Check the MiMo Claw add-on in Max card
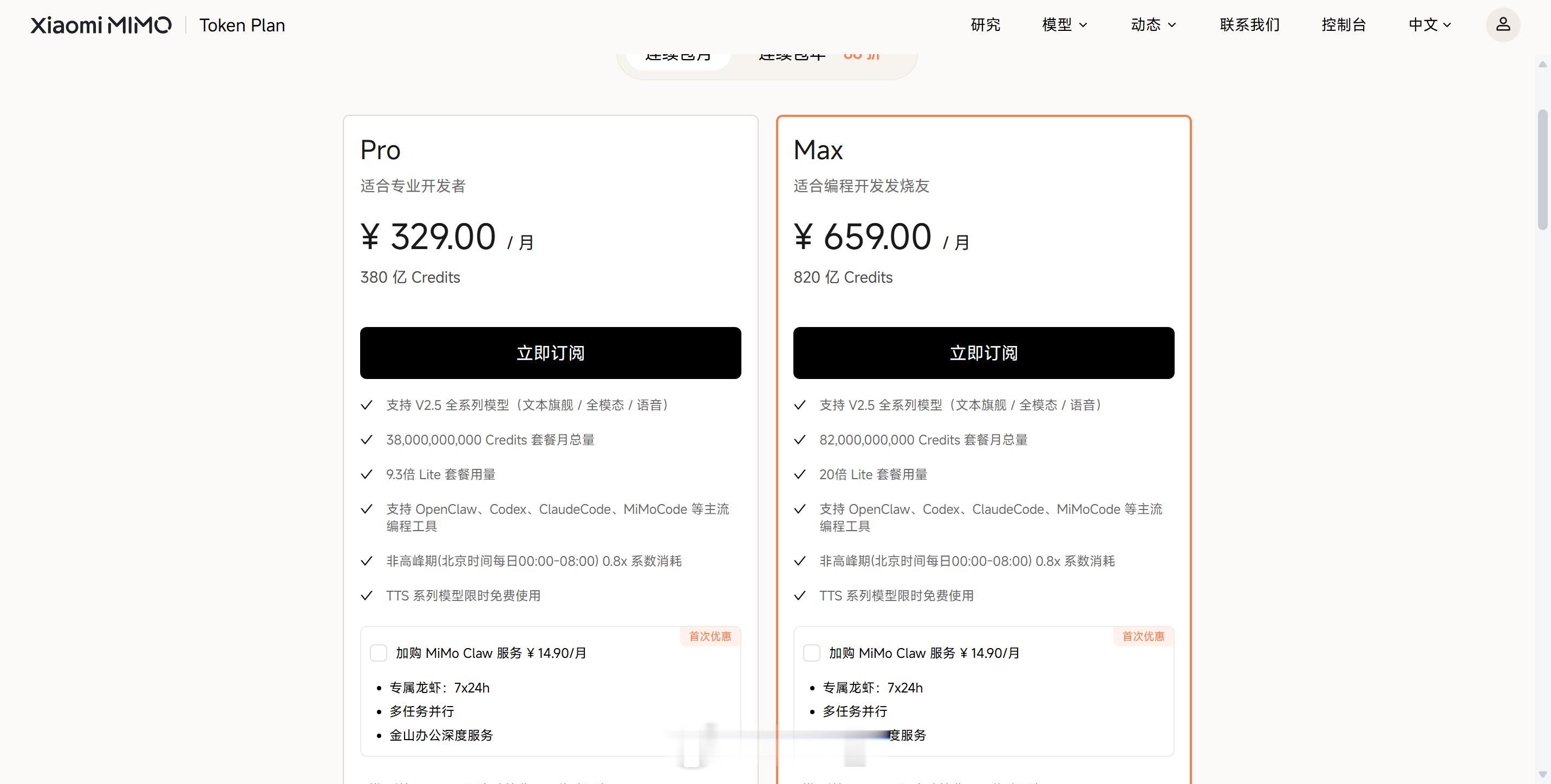The width and height of the screenshot is (1551, 784). click(812, 653)
